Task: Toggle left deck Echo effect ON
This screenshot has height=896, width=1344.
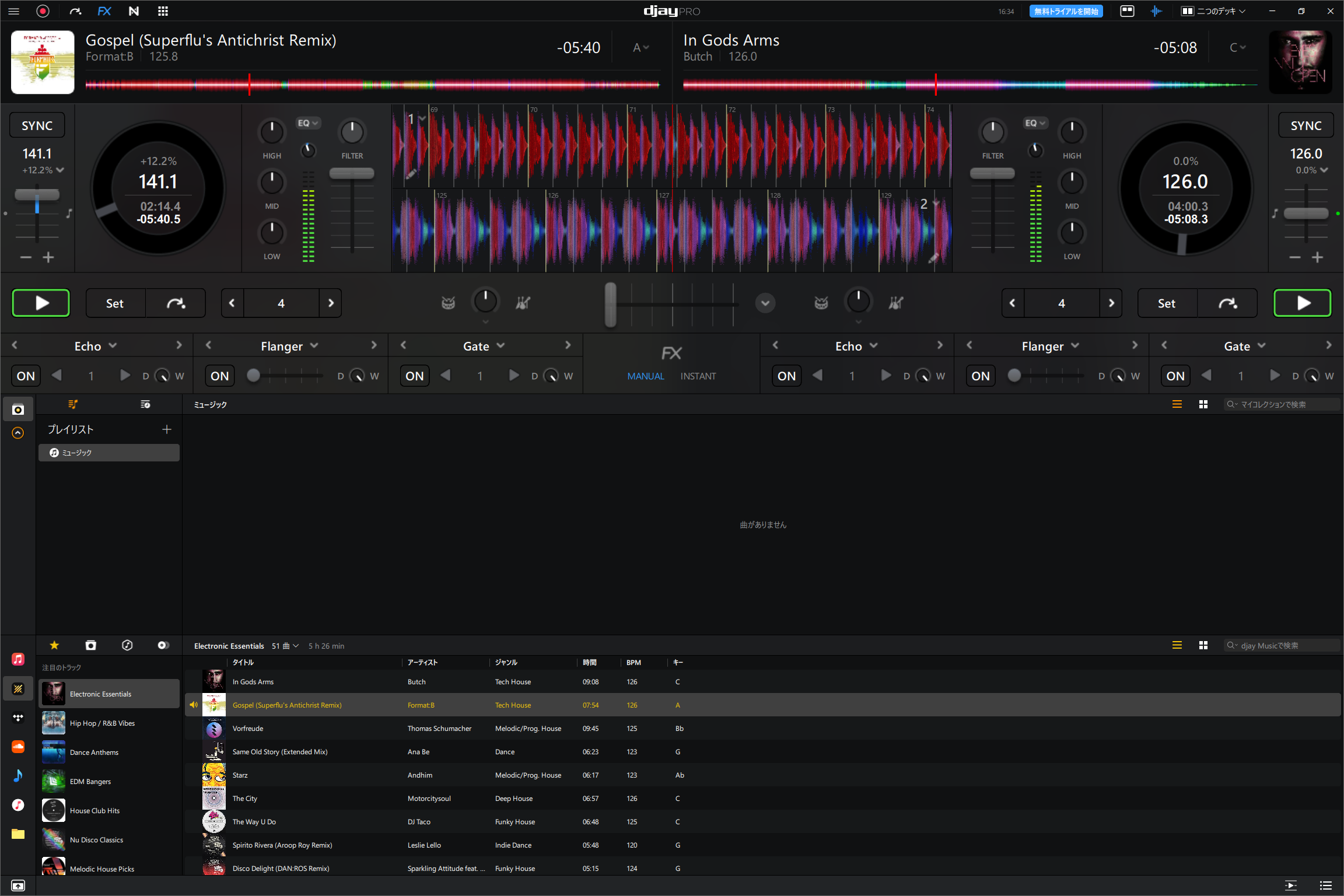Action: click(x=26, y=376)
